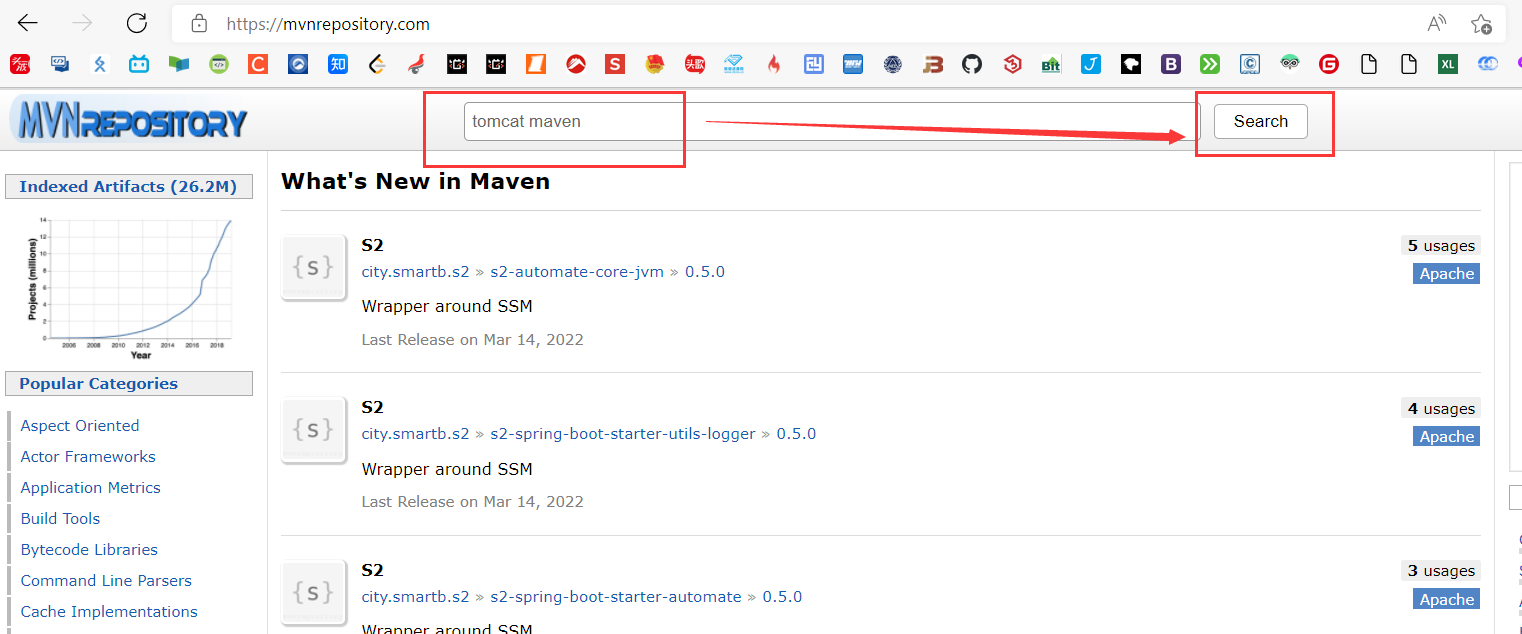The image size is (1522, 634).
Task: Open the orange parallelogram bookmark icon
Action: coord(535,64)
